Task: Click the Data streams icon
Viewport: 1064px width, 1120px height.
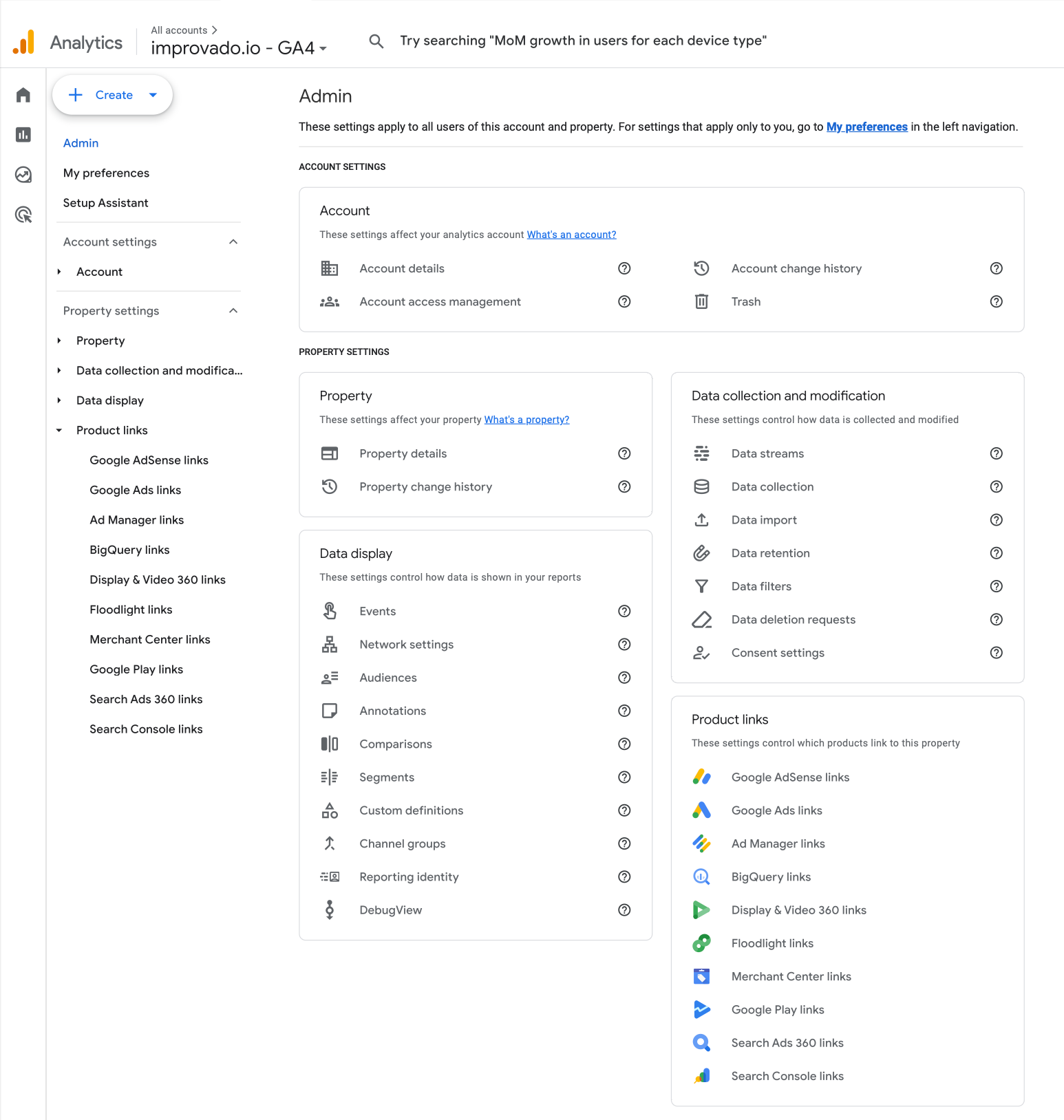Action: click(x=701, y=453)
